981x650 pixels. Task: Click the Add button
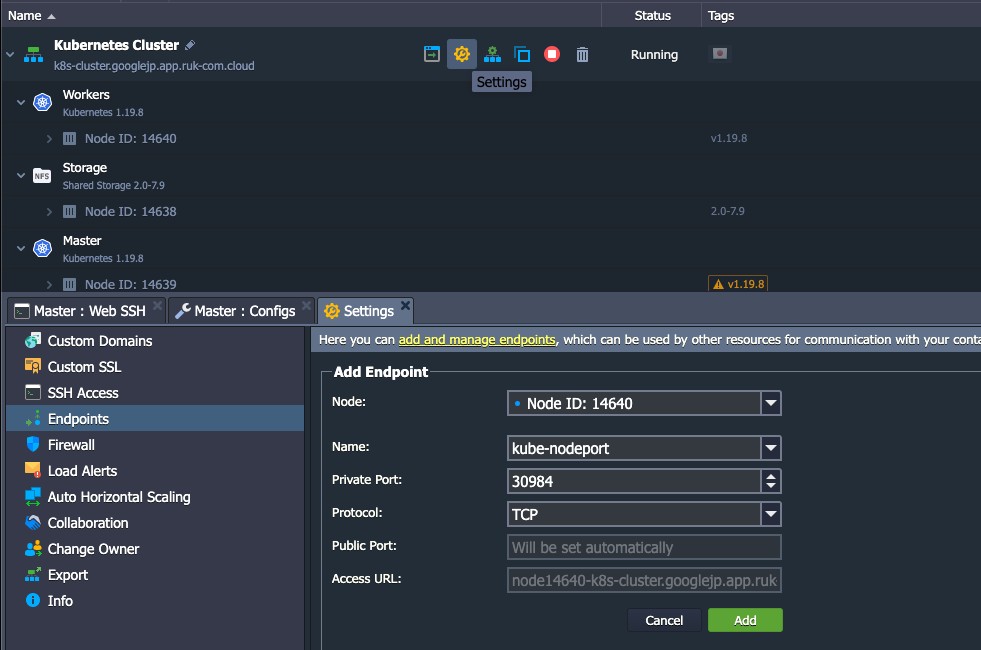745,620
